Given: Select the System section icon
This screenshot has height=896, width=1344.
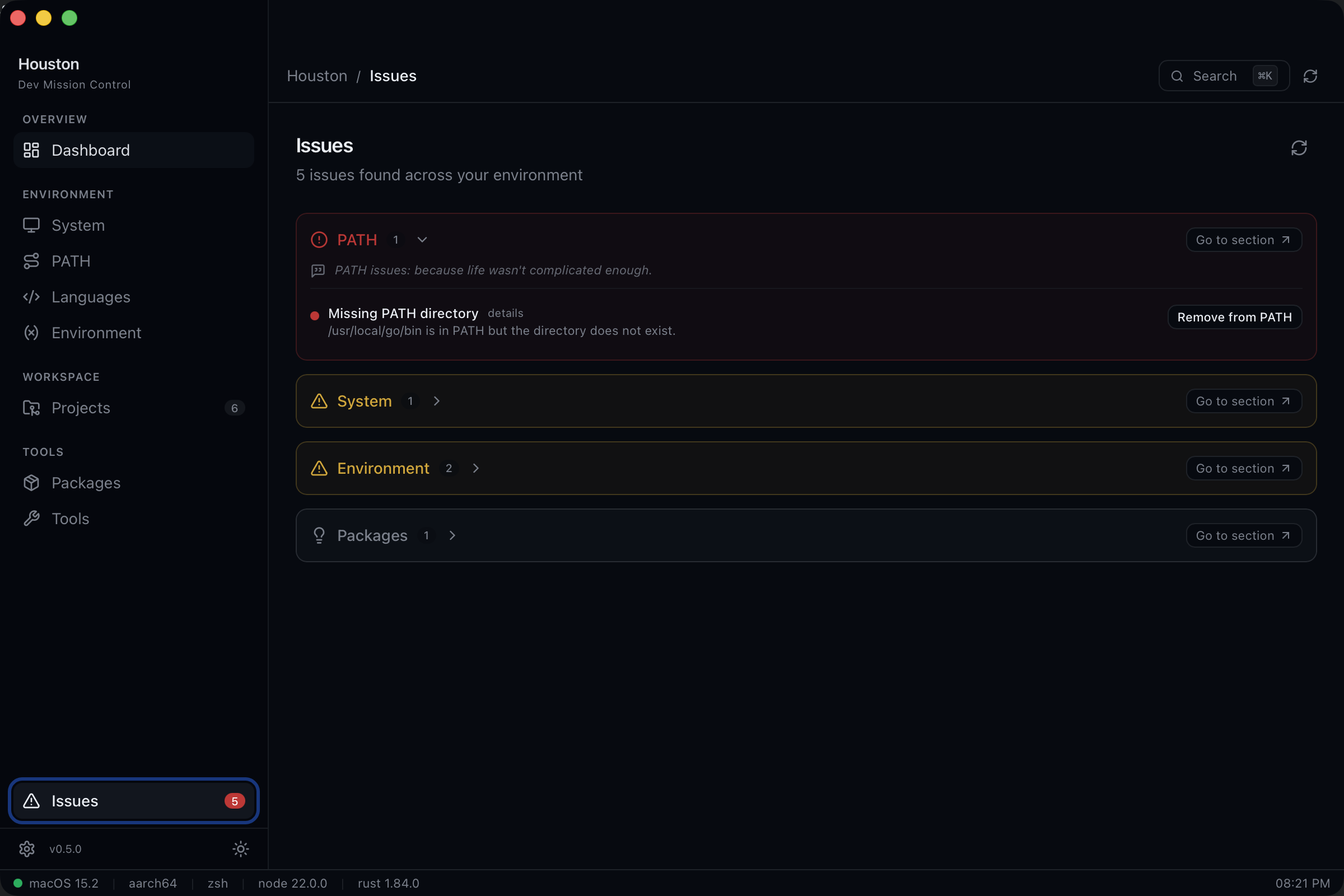Looking at the screenshot, I should [x=31, y=225].
